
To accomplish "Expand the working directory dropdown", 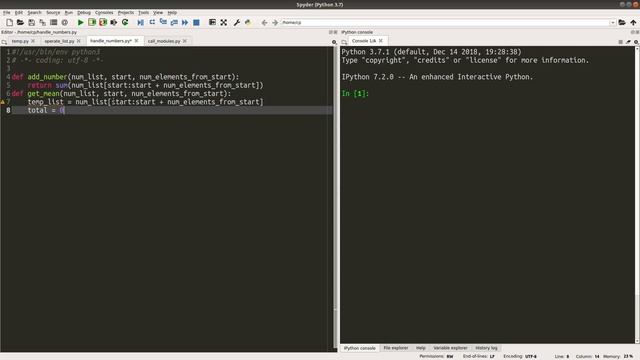I will click(x=612, y=22).
